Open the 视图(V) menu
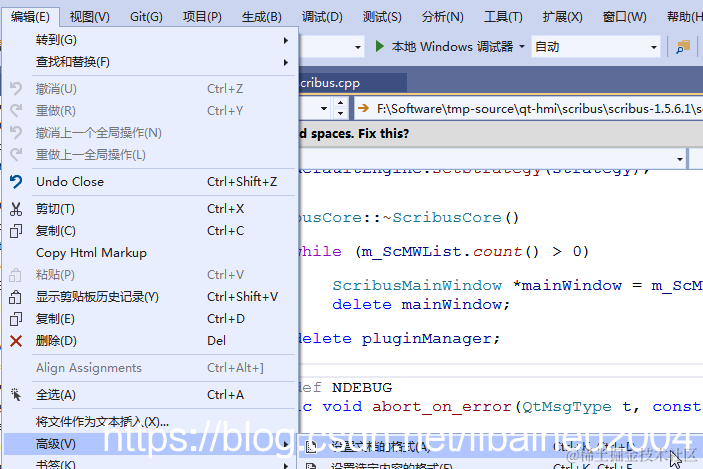 [89, 17]
